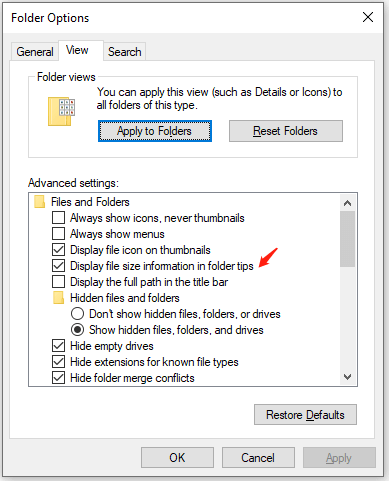
Task: Click the Folder views folder icon
Action: (x=62, y=111)
